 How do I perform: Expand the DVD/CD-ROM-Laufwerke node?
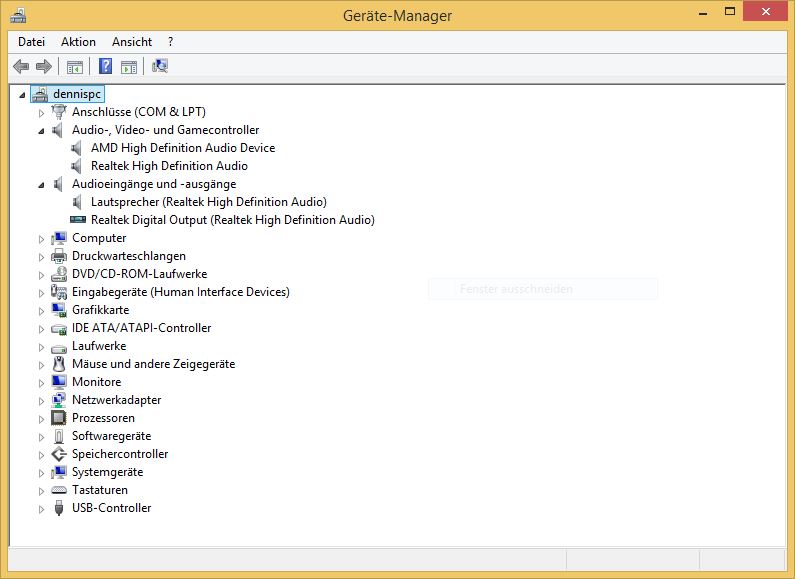(x=42, y=275)
